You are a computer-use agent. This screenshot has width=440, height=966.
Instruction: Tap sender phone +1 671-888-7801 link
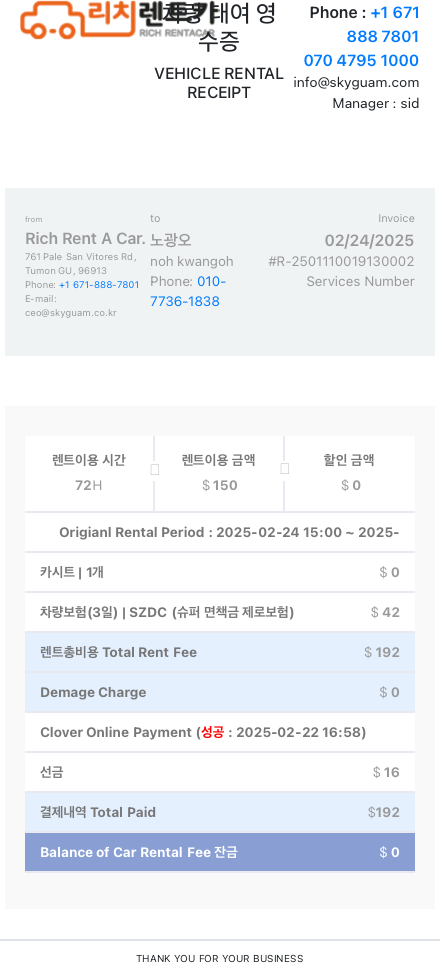pos(99,285)
